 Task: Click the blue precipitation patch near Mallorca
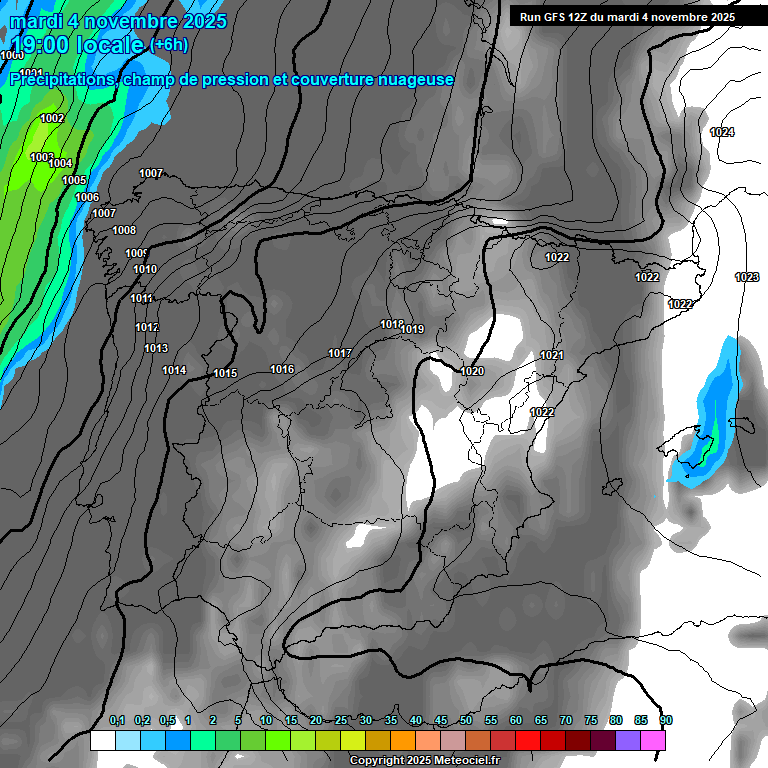tap(708, 416)
